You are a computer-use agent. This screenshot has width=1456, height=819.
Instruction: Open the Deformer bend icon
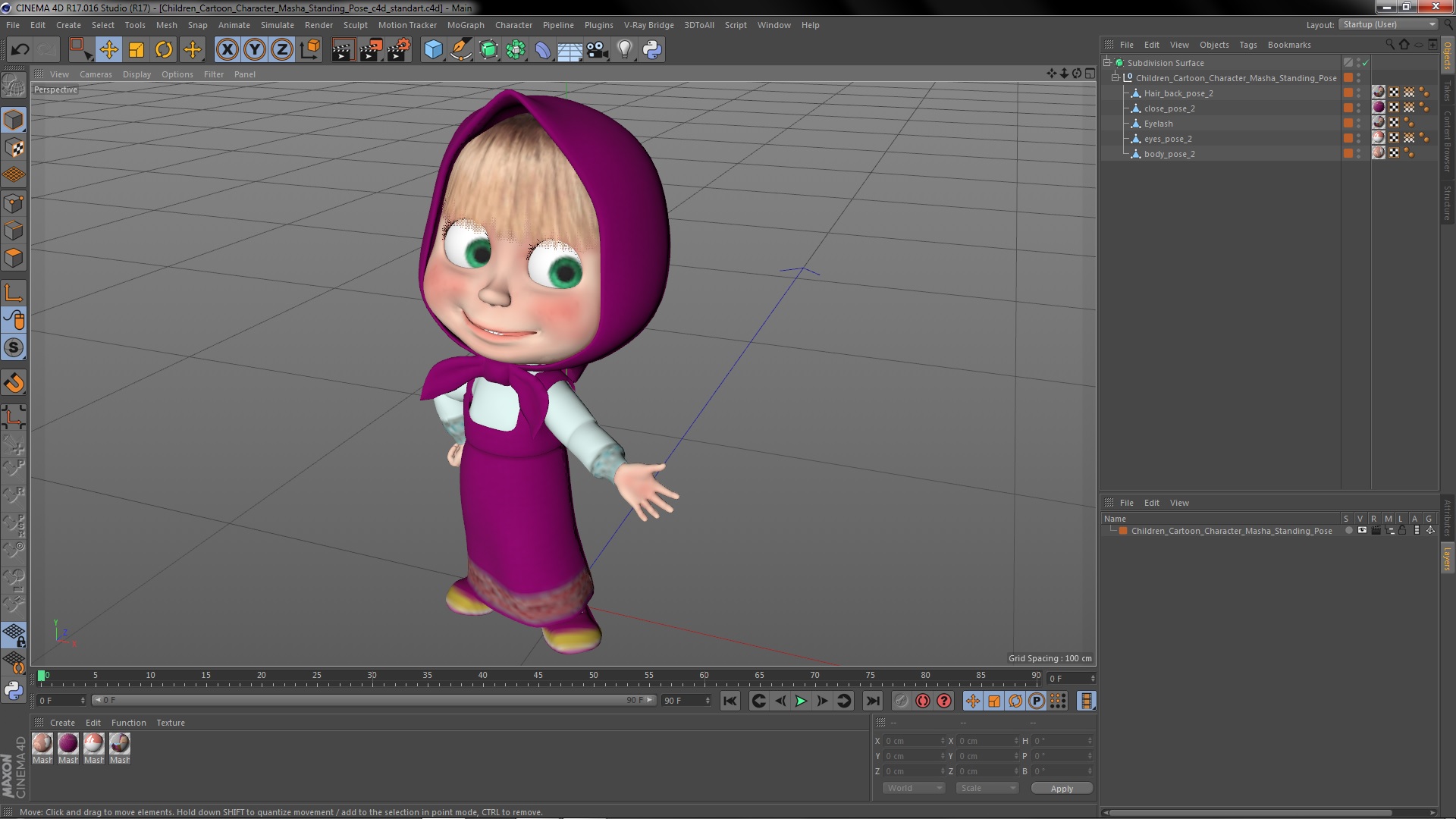543,50
